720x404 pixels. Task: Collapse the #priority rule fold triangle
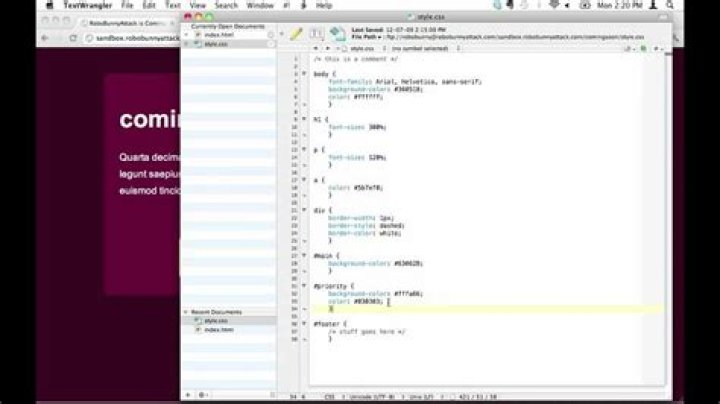pos(304,286)
